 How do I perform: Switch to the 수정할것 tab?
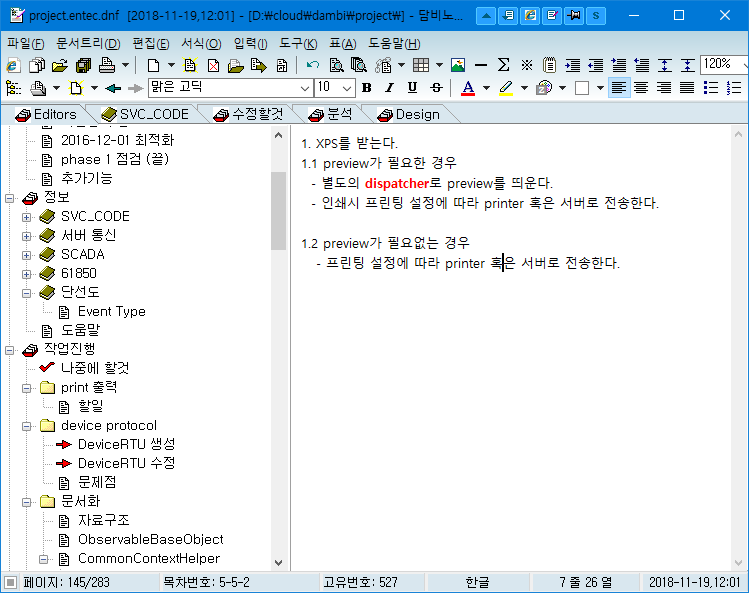249,115
